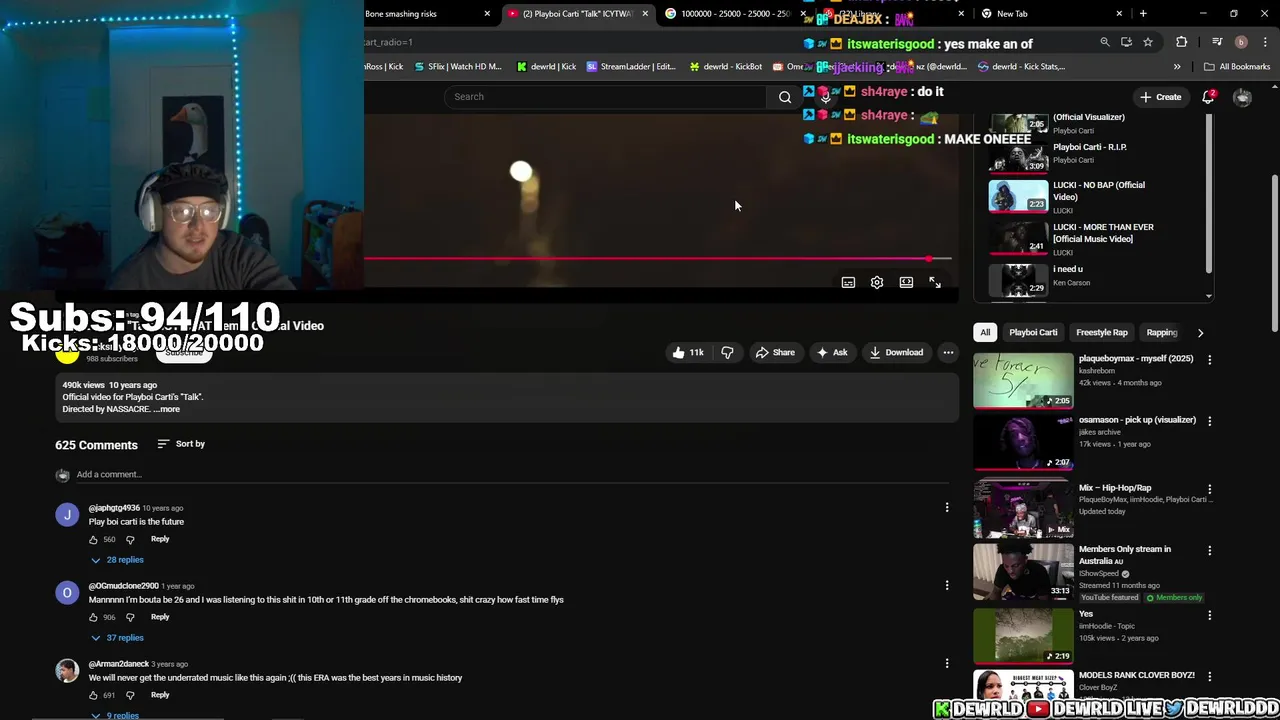Screen dimensions: 1280x720
Task: Open dewrld - KickBot bookmark
Action: (725, 67)
